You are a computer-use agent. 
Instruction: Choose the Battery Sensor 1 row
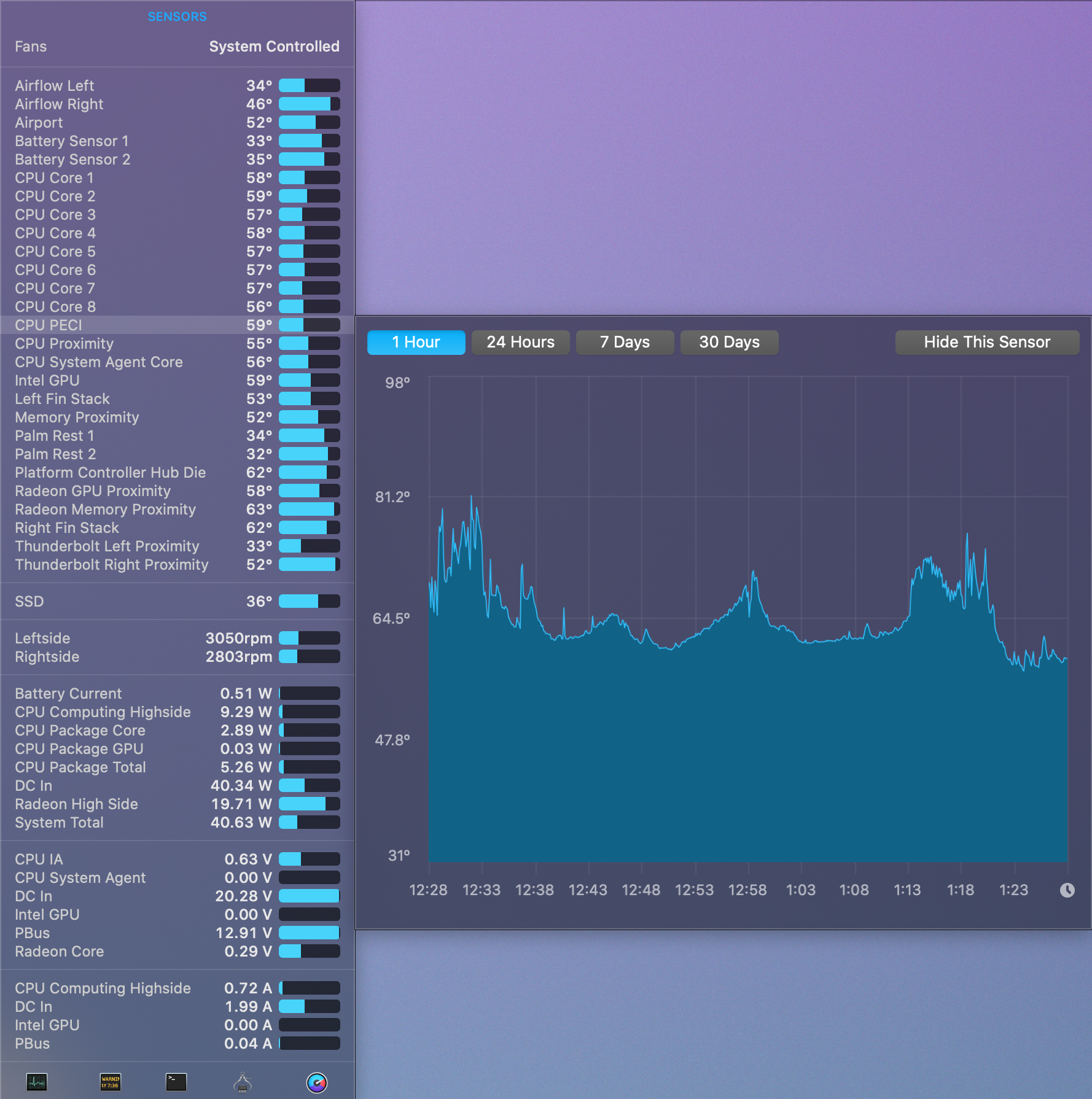177,141
